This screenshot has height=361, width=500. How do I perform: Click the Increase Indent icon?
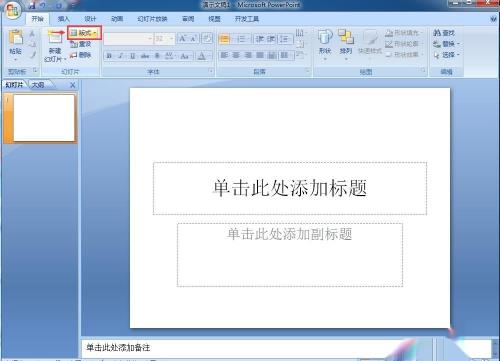pyautogui.click(x=271, y=39)
